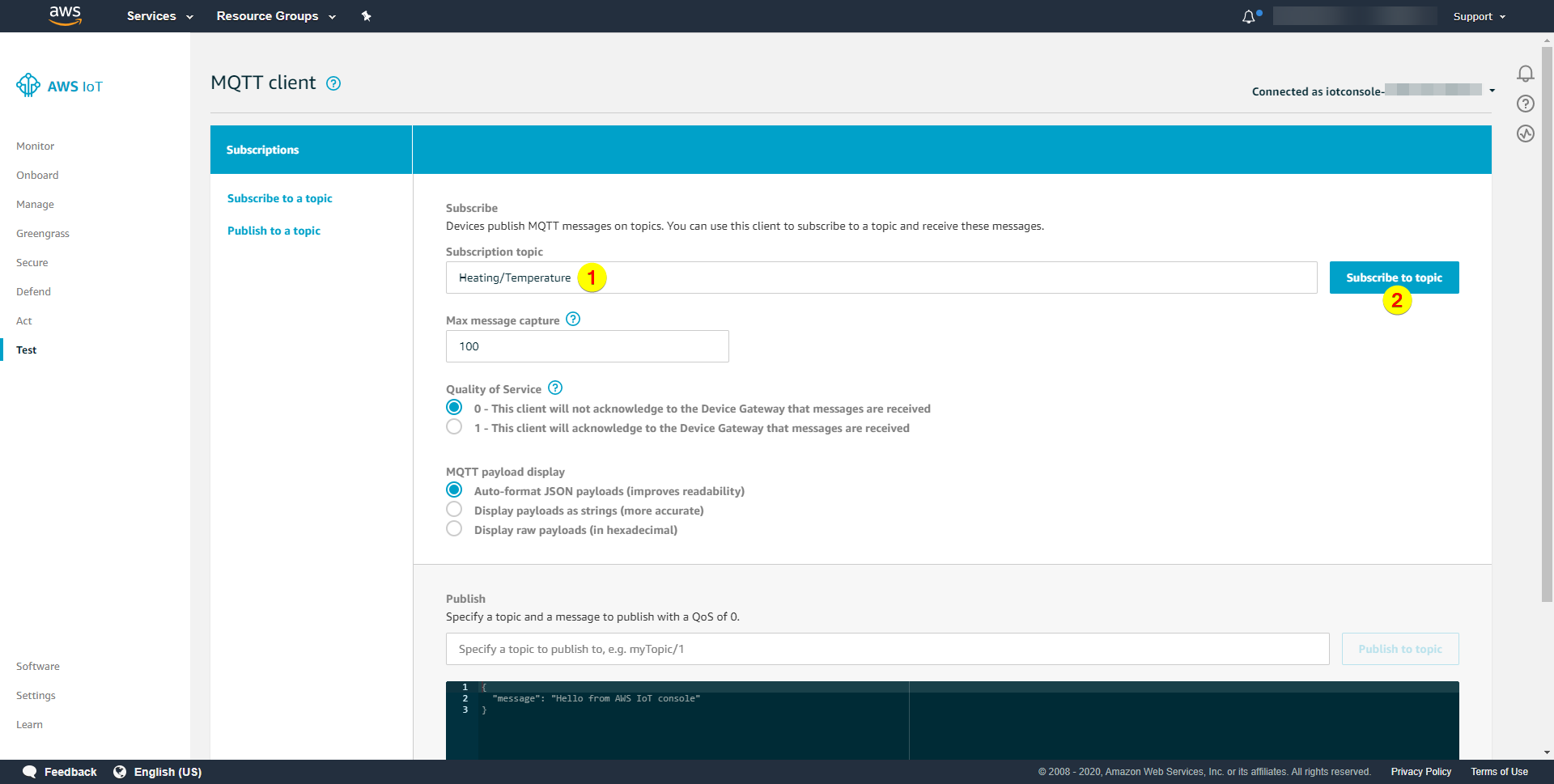Click the Max message capture help icon
The height and width of the screenshot is (784, 1554).
point(573,320)
